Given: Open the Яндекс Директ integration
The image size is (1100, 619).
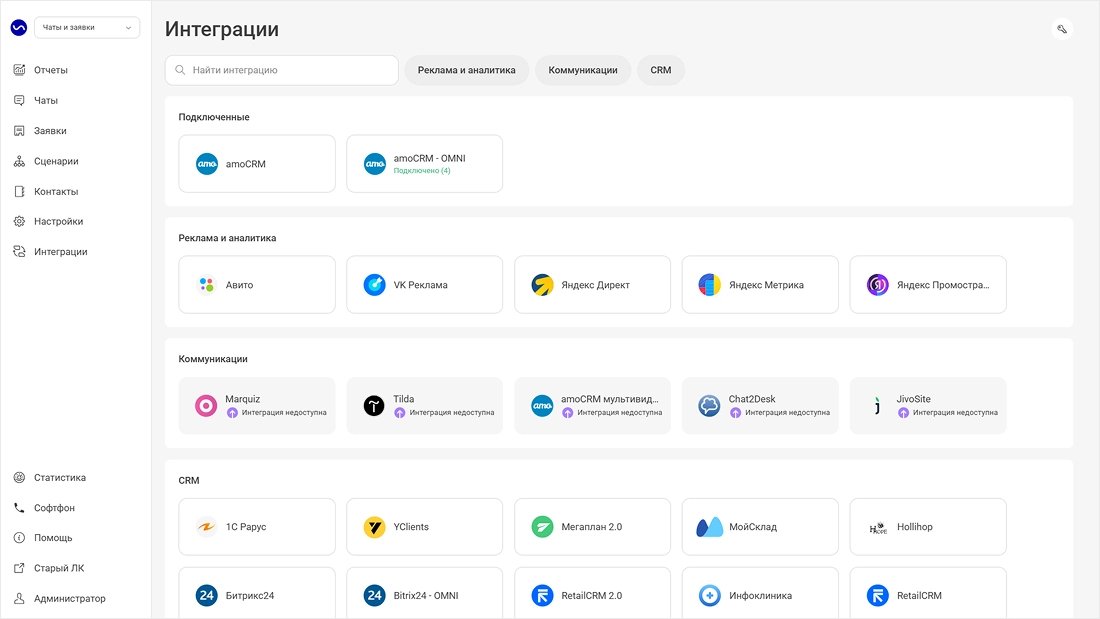Looking at the screenshot, I should click(592, 284).
